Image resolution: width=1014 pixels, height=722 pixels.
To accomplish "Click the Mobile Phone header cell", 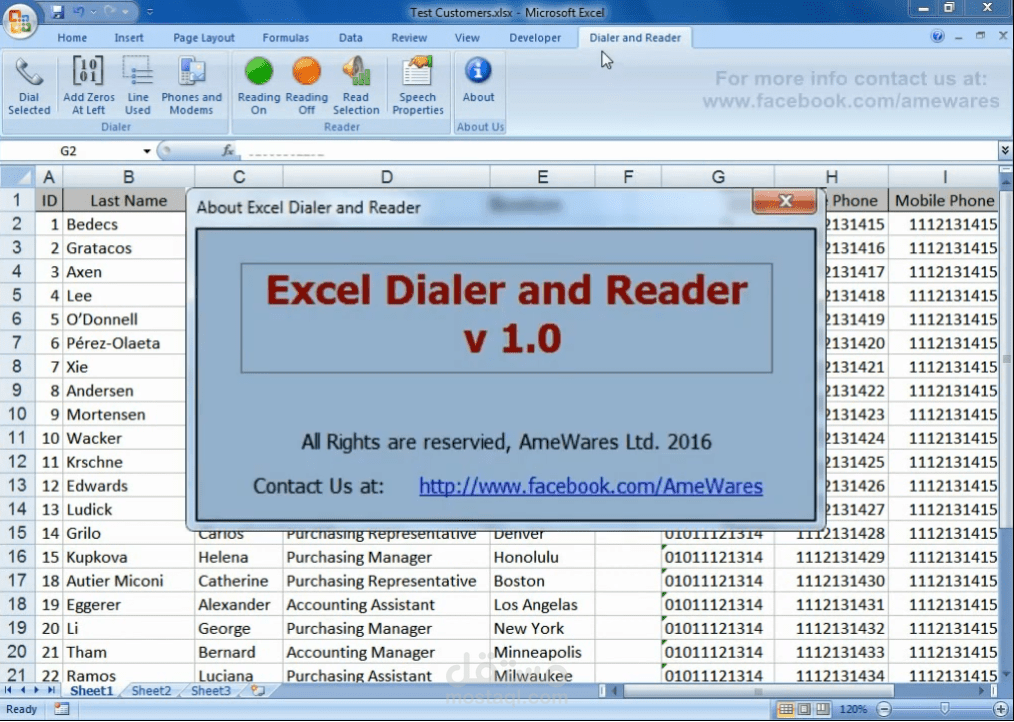I will coord(944,201).
